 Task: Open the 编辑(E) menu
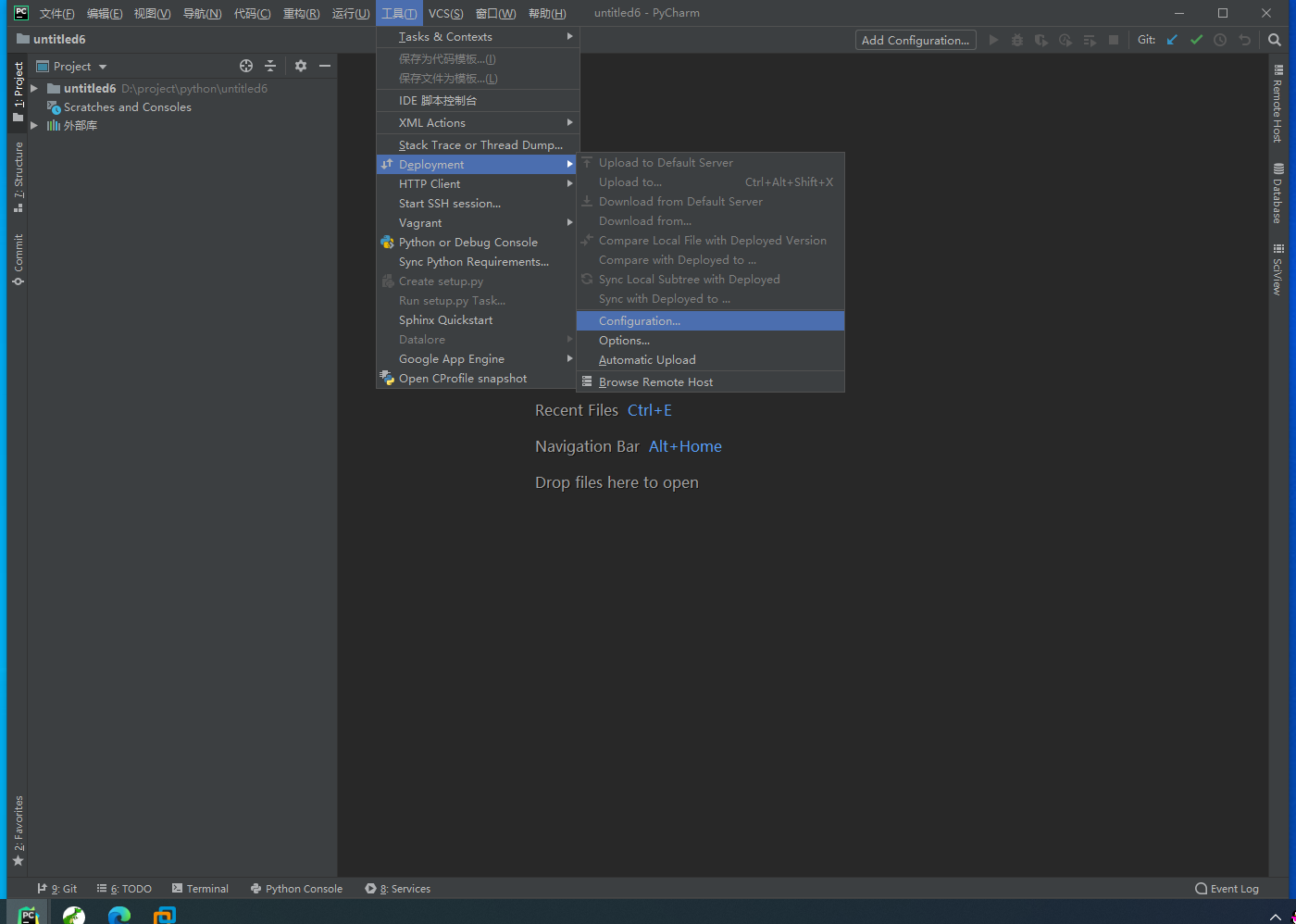(x=104, y=13)
